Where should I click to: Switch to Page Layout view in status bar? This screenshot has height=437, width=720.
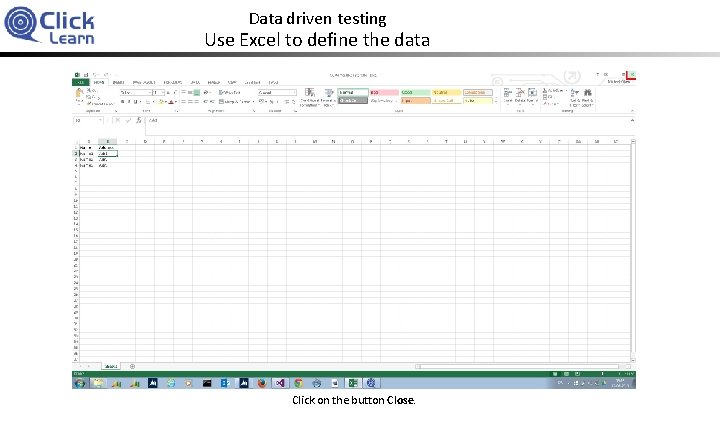coord(567,374)
